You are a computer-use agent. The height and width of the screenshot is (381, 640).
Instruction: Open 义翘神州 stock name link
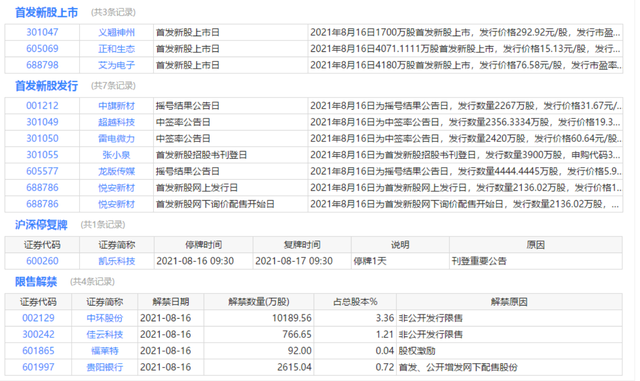(116, 32)
